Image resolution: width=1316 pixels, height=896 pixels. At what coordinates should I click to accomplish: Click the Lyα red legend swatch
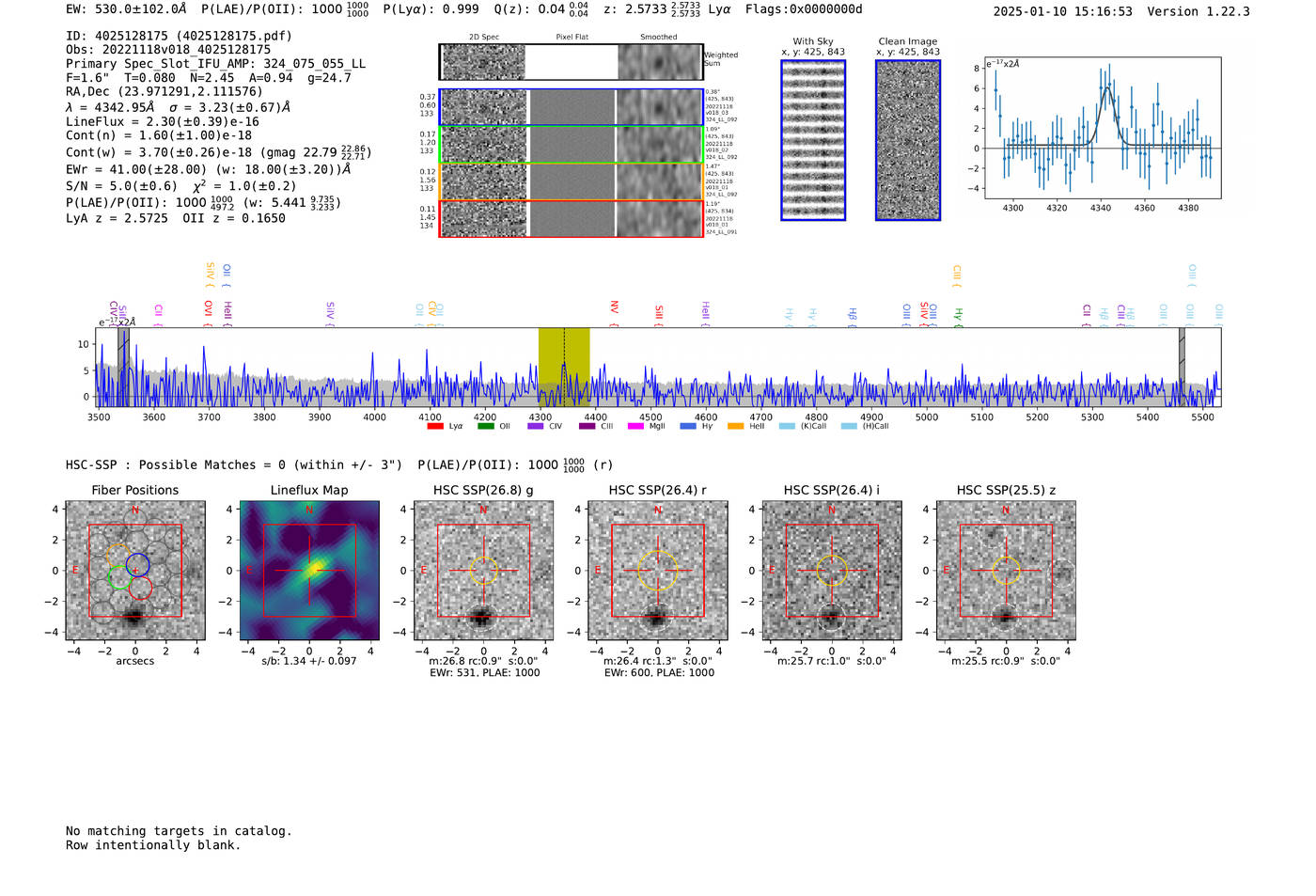pos(435,426)
